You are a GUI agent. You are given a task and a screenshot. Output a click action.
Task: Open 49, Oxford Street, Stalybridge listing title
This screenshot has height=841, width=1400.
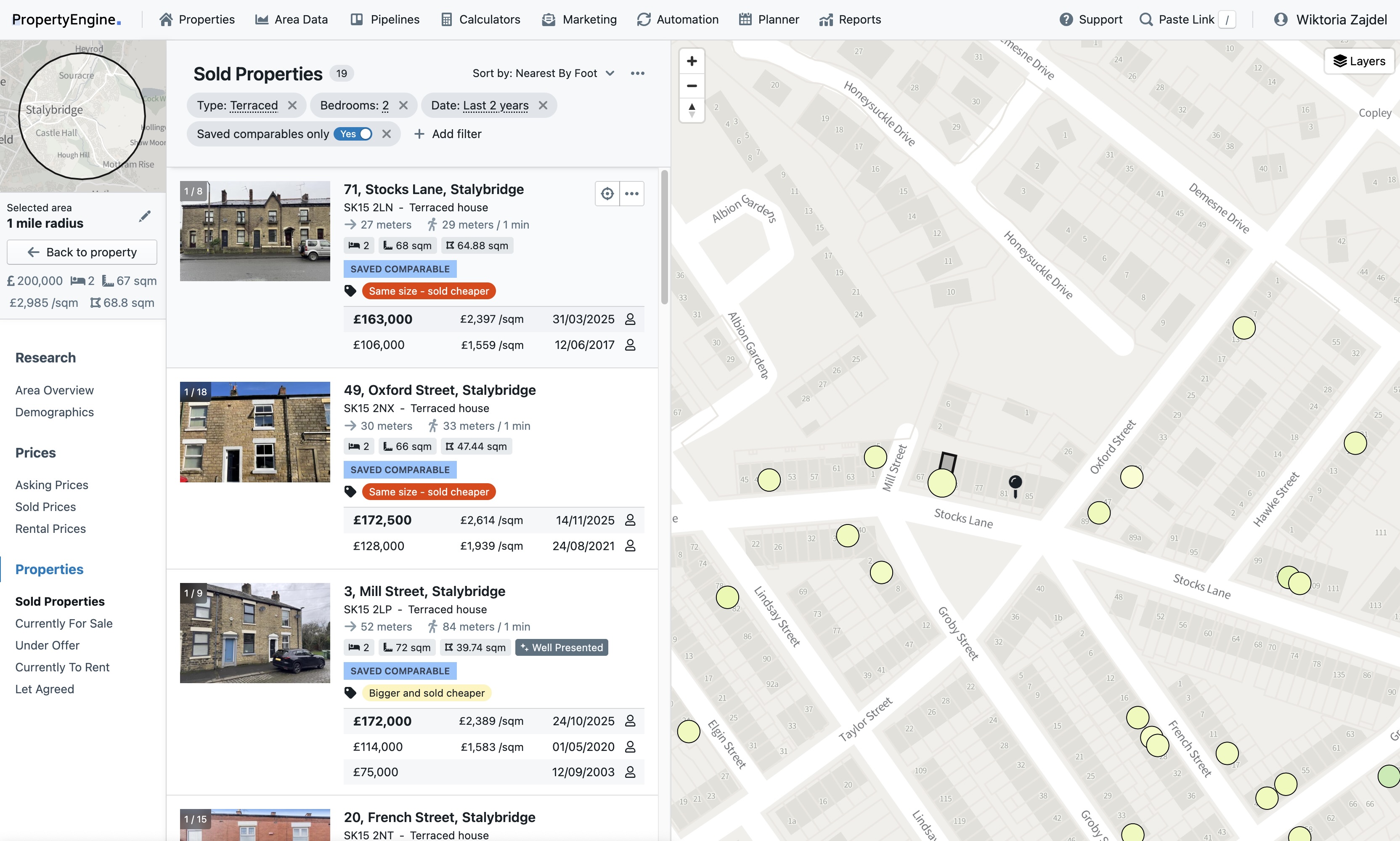(440, 390)
